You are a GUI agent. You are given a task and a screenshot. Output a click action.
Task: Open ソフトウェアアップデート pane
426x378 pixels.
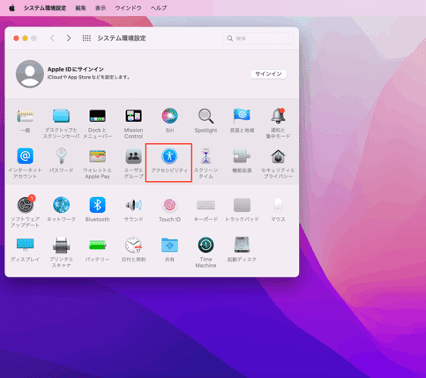coord(25,211)
